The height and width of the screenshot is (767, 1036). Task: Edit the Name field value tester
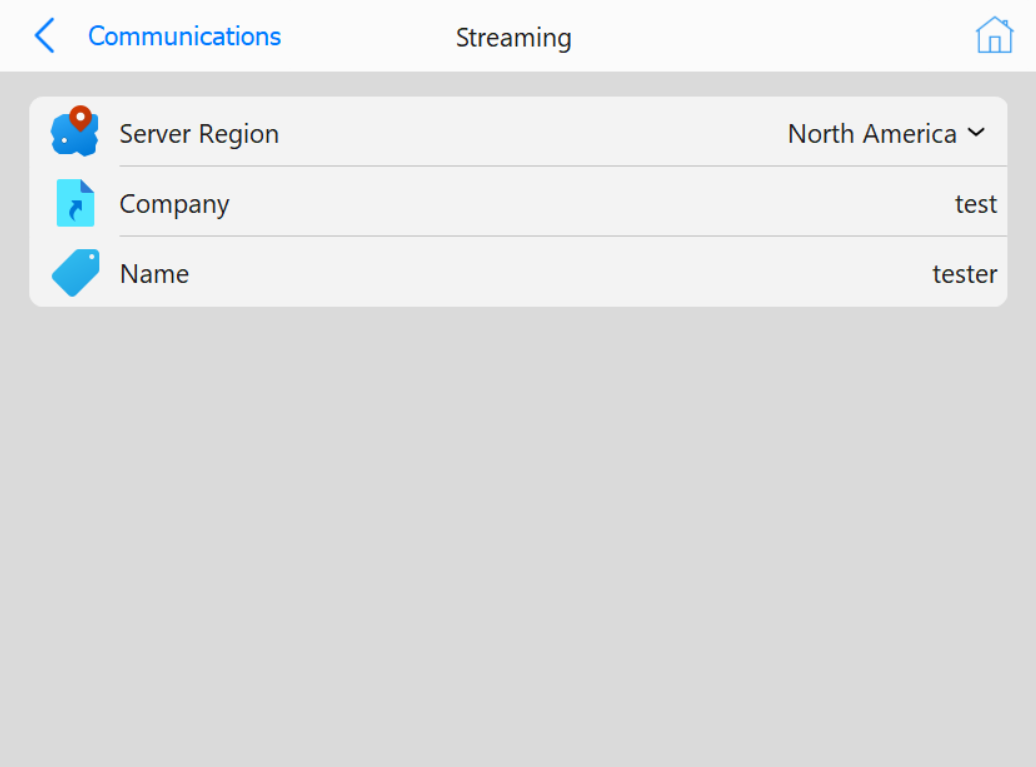click(964, 274)
